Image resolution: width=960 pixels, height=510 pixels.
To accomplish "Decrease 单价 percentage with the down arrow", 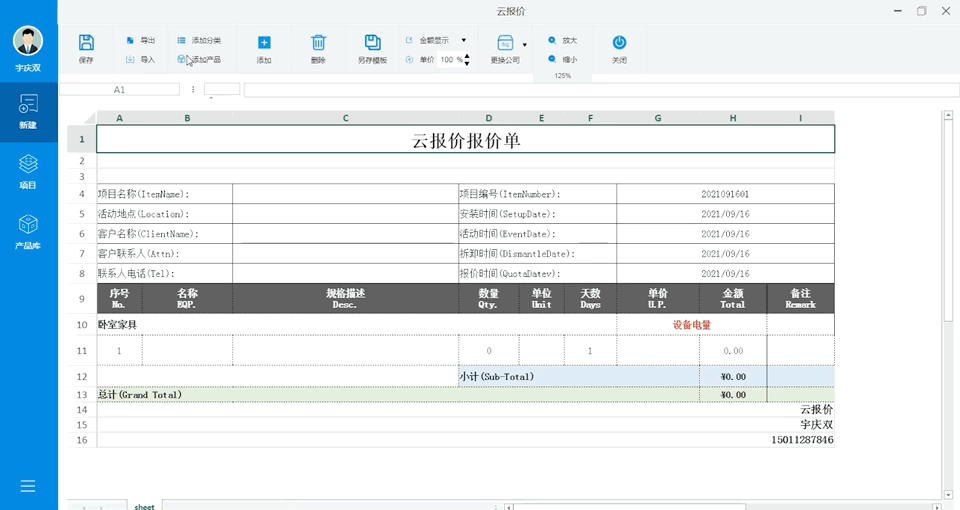I will (x=467, y=63).
